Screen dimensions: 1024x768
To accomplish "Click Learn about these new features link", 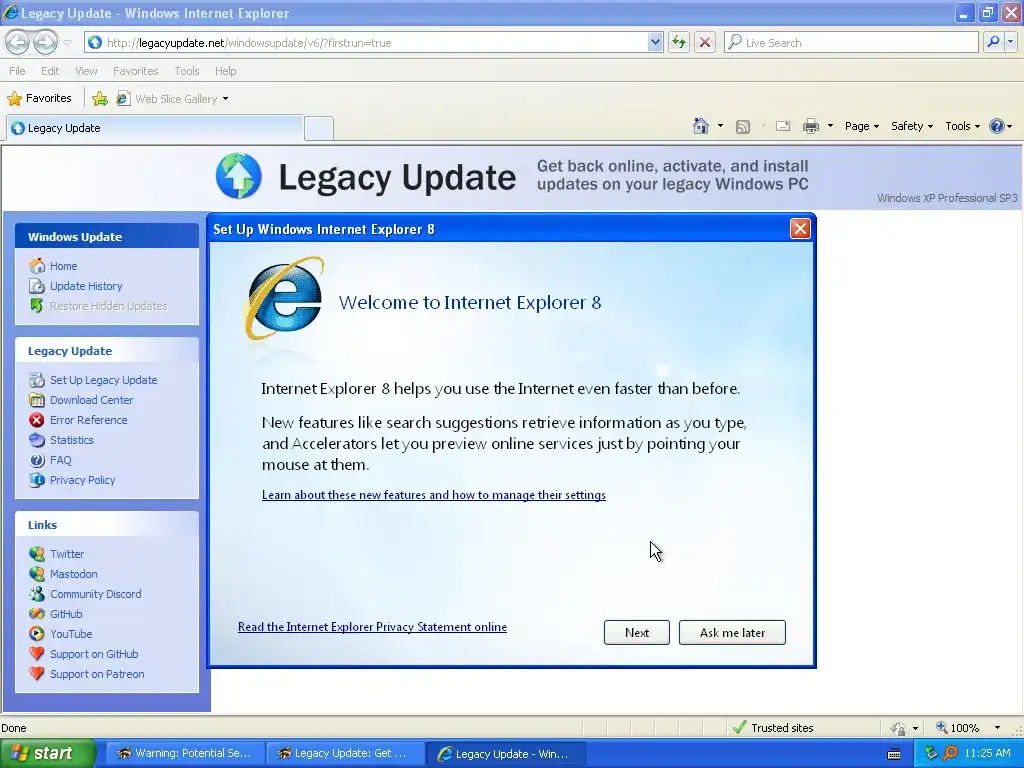I will [x=434, y=495].
